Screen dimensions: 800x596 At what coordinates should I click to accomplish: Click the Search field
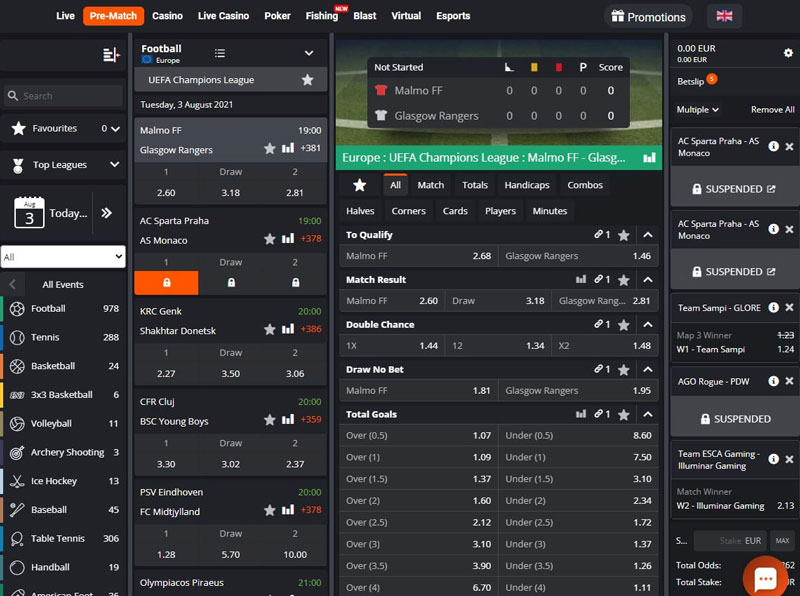(63, 96)
